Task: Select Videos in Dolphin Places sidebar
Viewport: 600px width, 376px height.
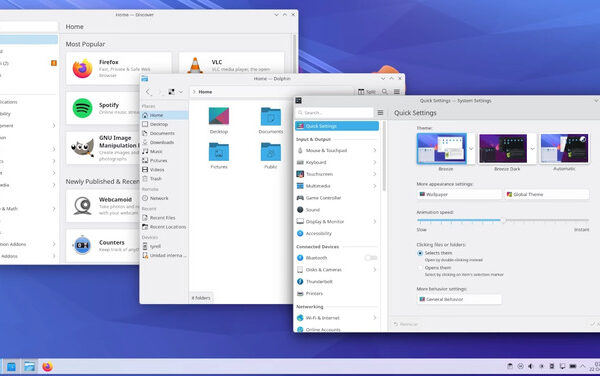Action: 164,169
